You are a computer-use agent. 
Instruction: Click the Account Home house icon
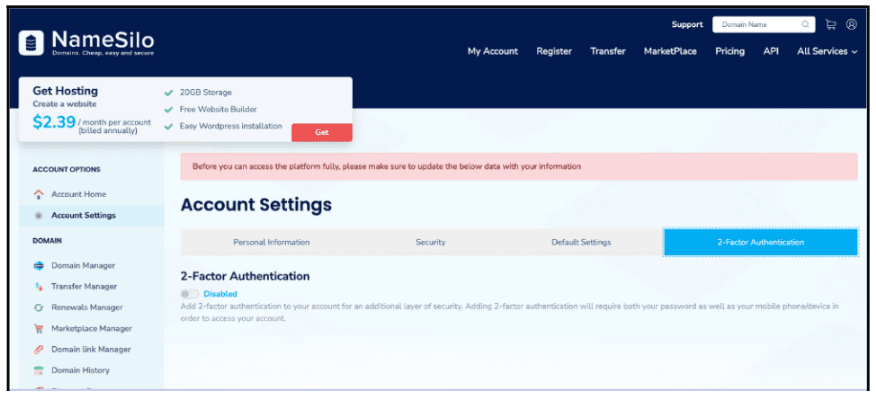(x=39, y=194)
